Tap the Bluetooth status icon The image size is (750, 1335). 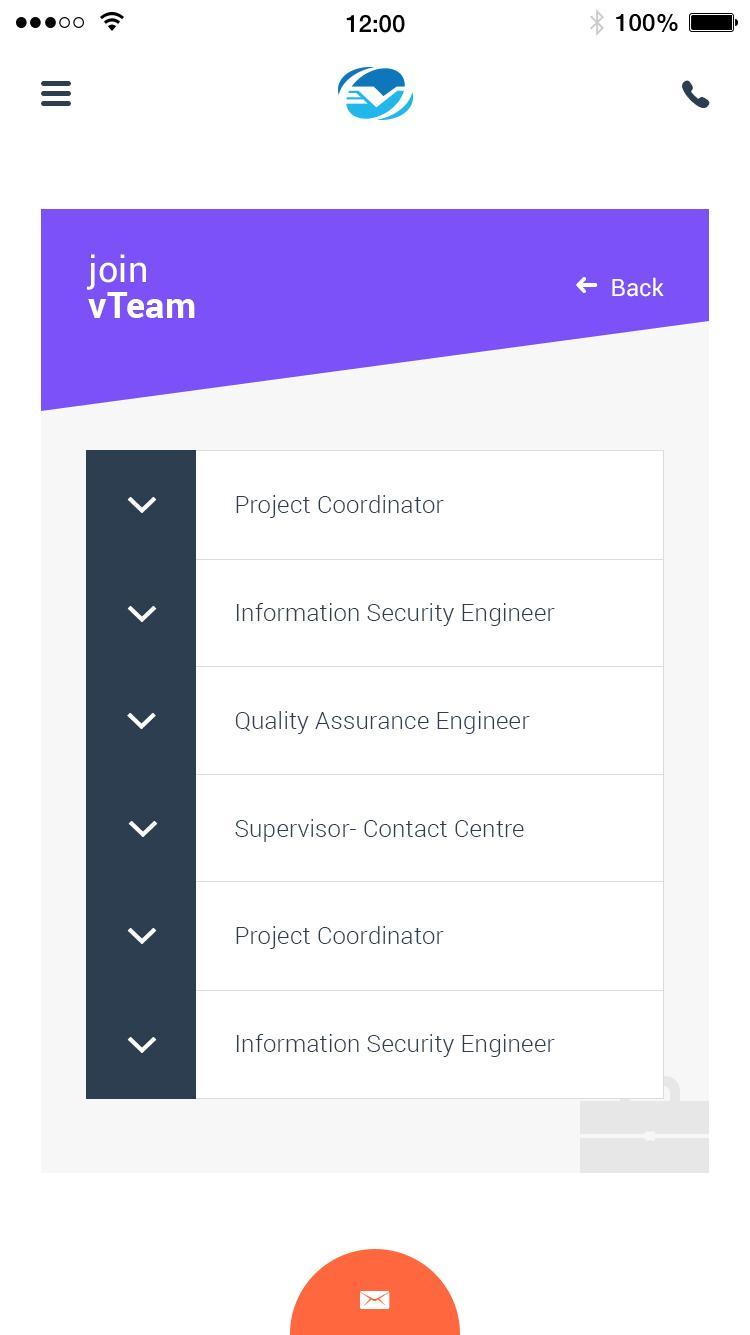[x=596, y=22]
